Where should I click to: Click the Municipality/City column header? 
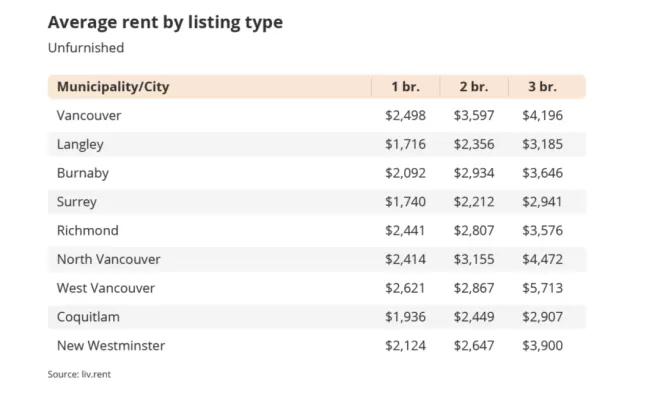coord(113,87)
